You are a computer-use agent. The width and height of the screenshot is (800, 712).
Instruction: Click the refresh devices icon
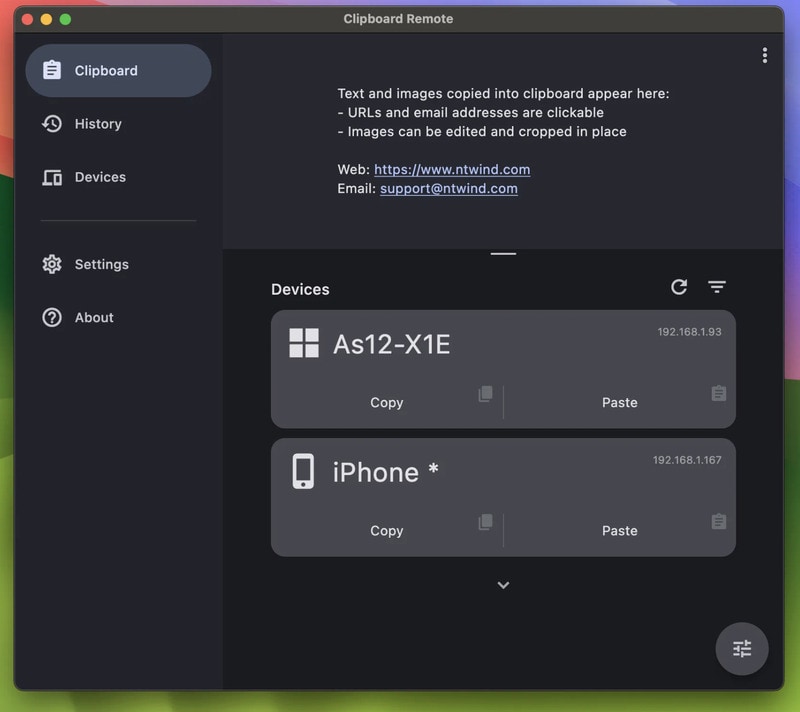(x=679, y=287)
